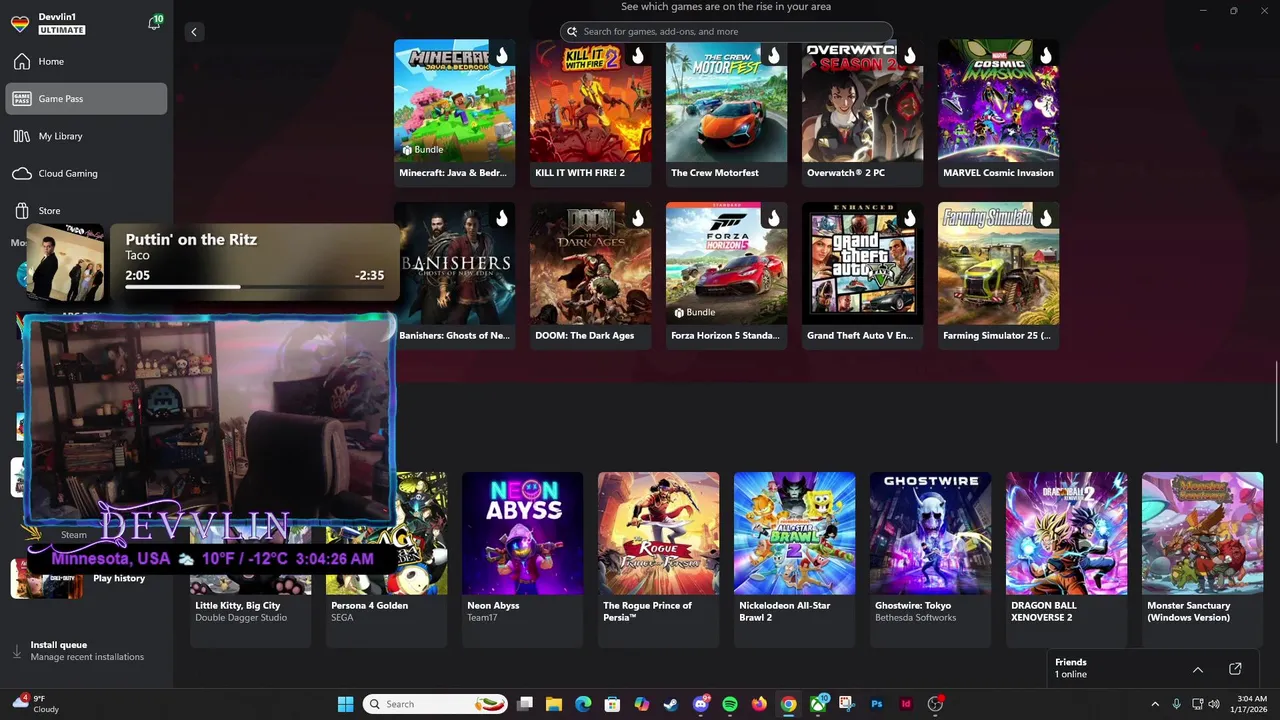Switch to Google Chrome in taskbar

(789, 704)
